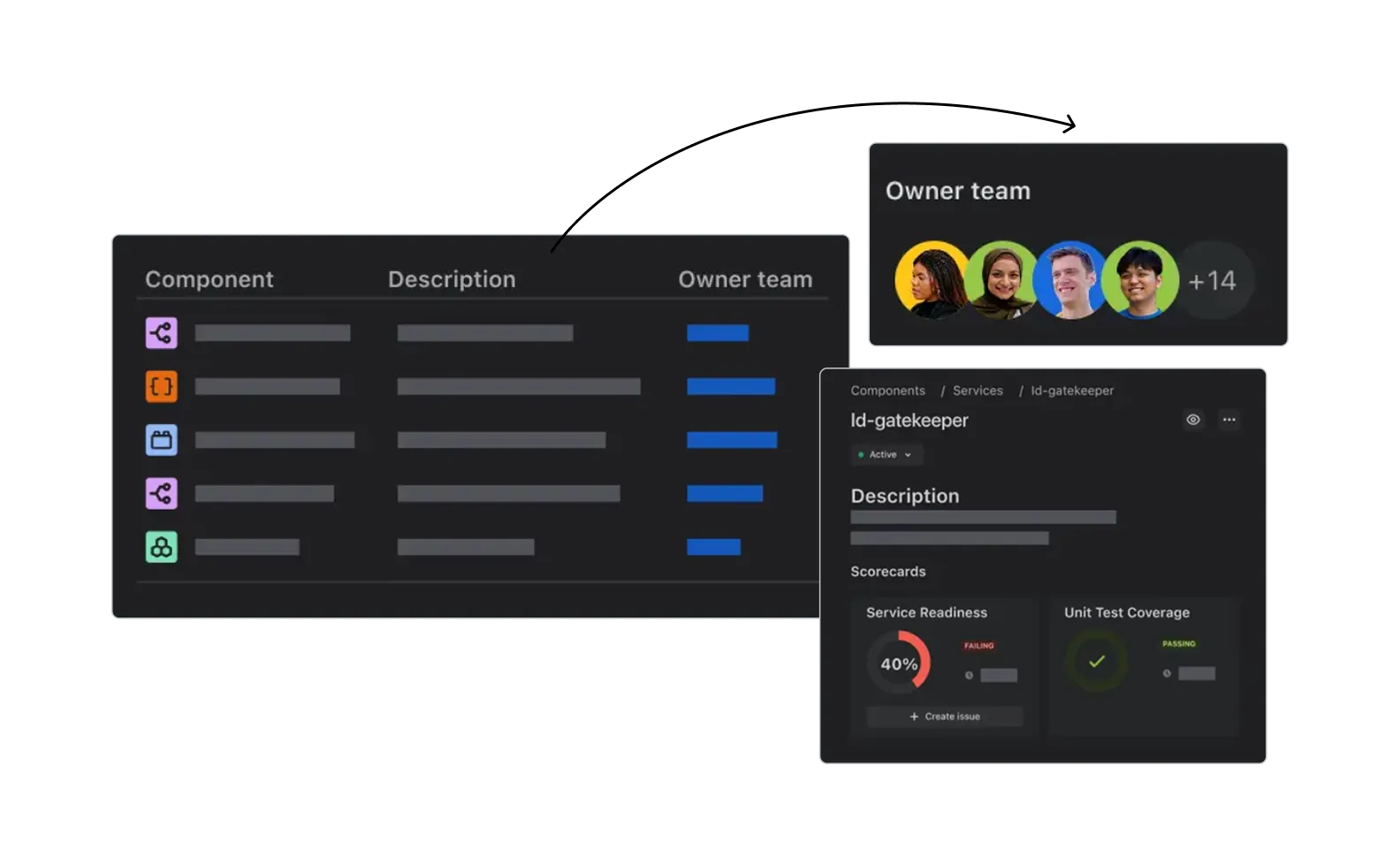The width and height of the screenshot is (1400, 864).
Task: Click the clock icon under the PASSING badge
Action: [1167, 673]
